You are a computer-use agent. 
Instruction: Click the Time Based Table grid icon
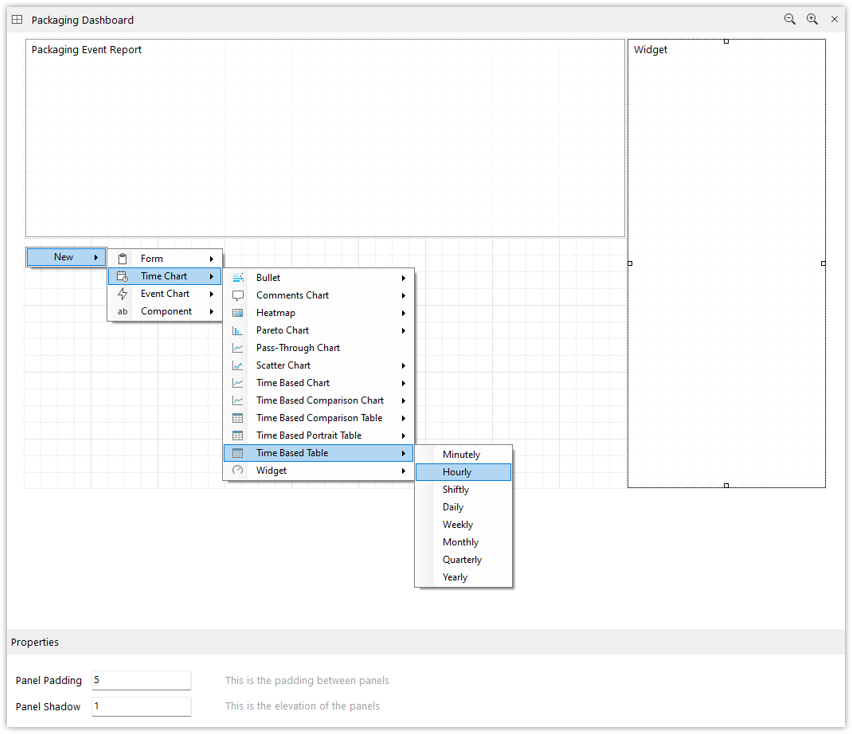[x=238, y=453]
